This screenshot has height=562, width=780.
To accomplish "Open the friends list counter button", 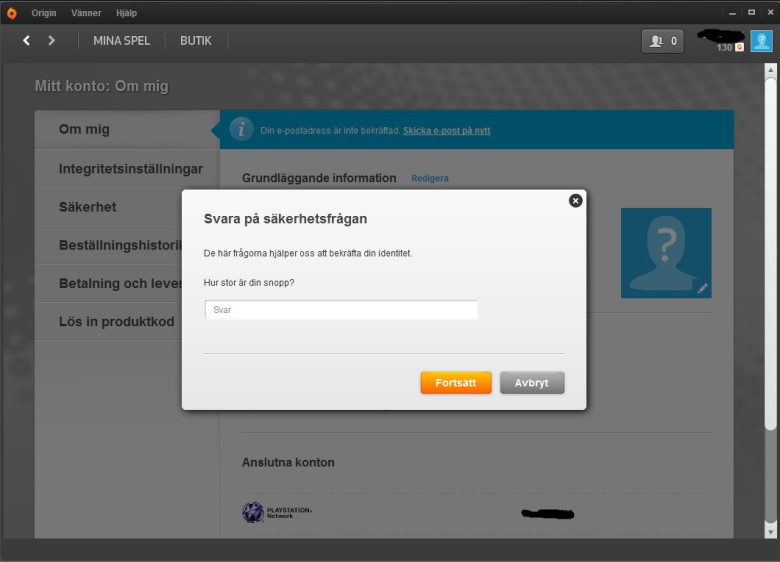I will pos(663,41).
